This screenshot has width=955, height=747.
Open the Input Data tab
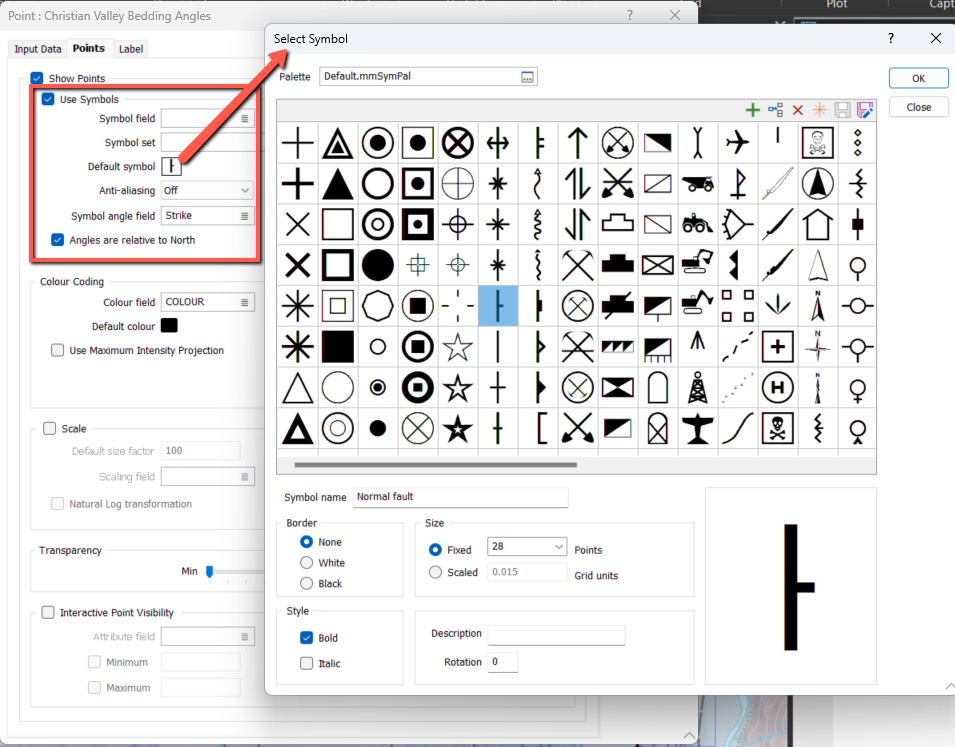[38, 49]
